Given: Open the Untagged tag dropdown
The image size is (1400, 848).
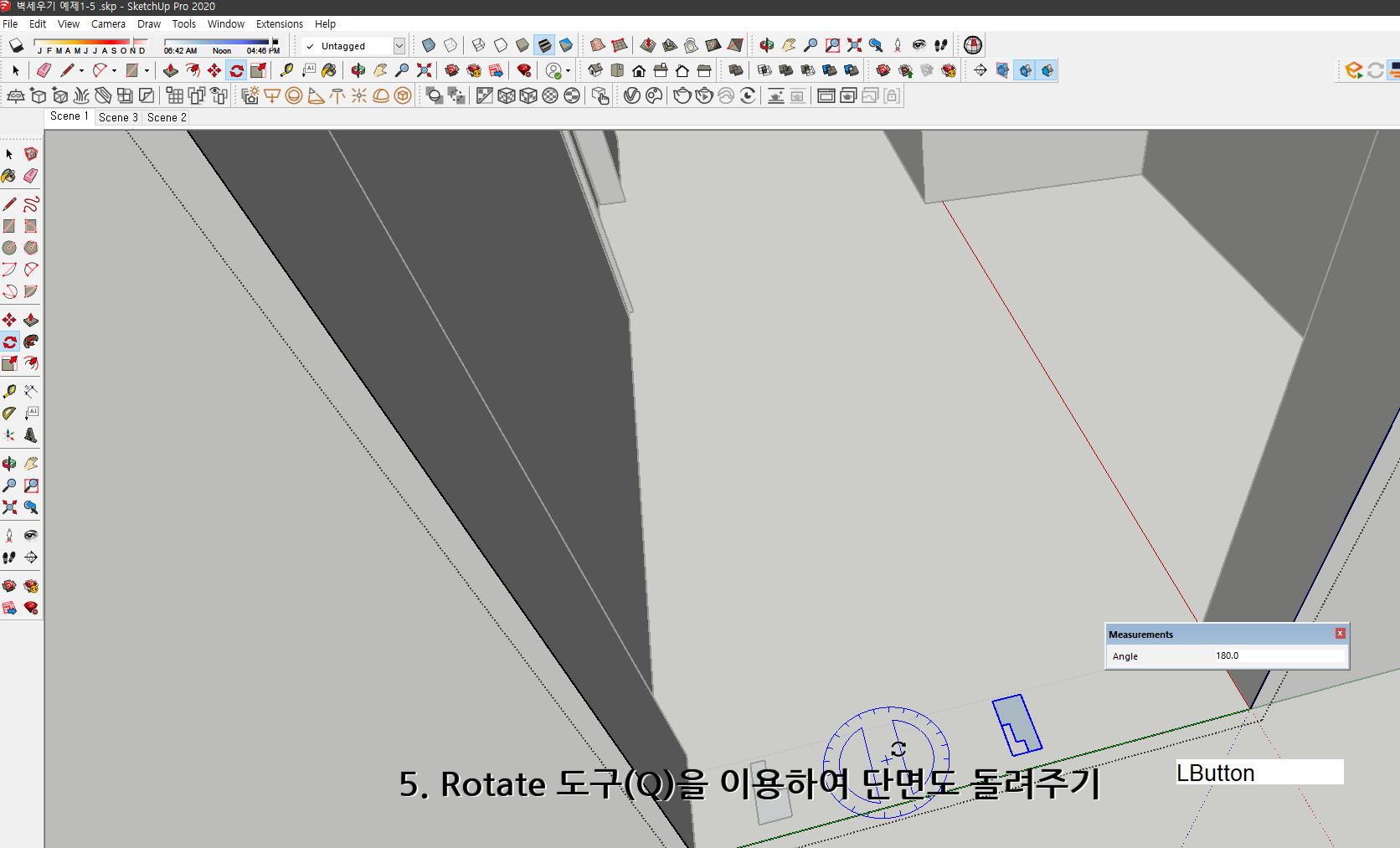Looking at the screenshot, I should coord(399,46).
